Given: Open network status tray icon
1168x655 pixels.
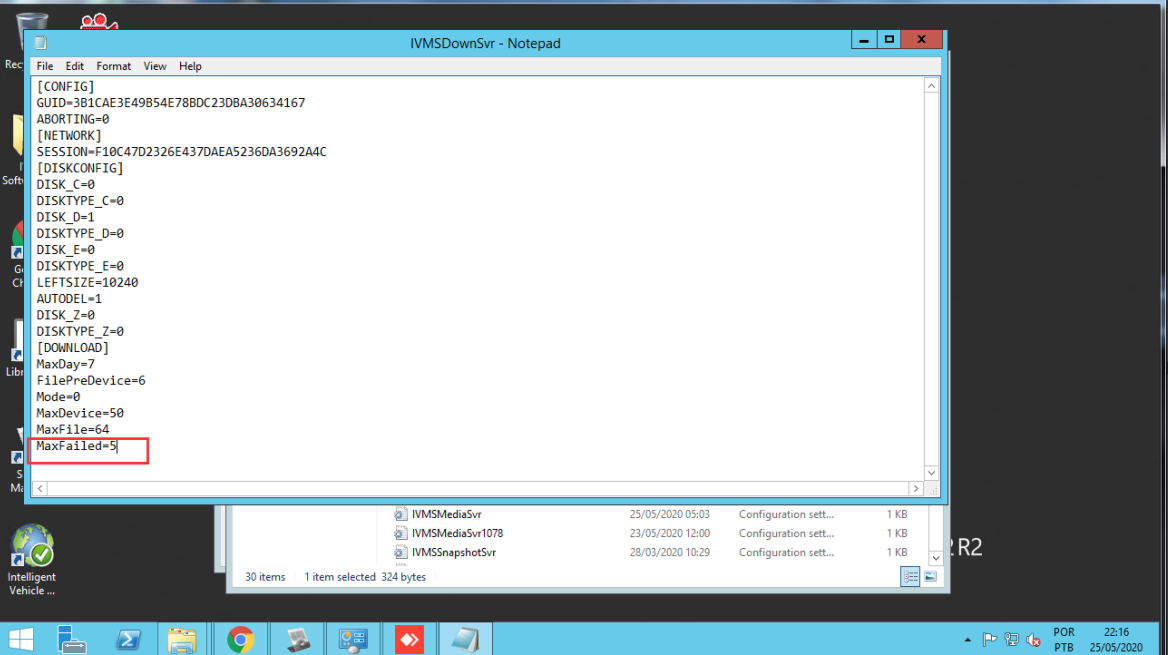Looking at the screenshot, I should pyautogui.click(x=1012, y=639).
